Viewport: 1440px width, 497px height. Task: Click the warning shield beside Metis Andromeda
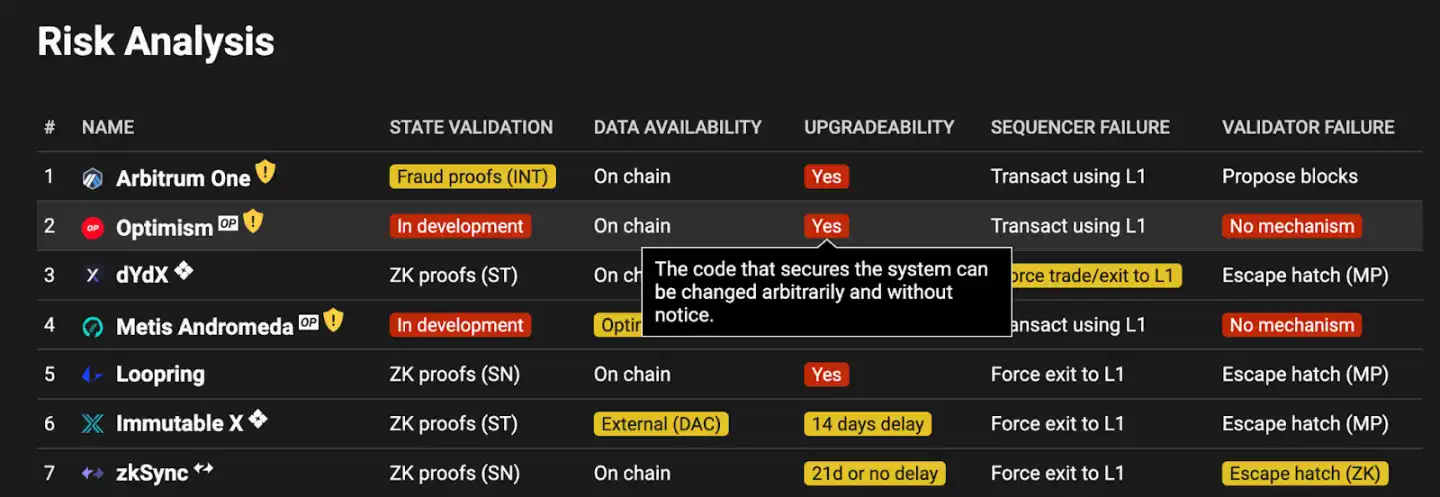point(333,321)
